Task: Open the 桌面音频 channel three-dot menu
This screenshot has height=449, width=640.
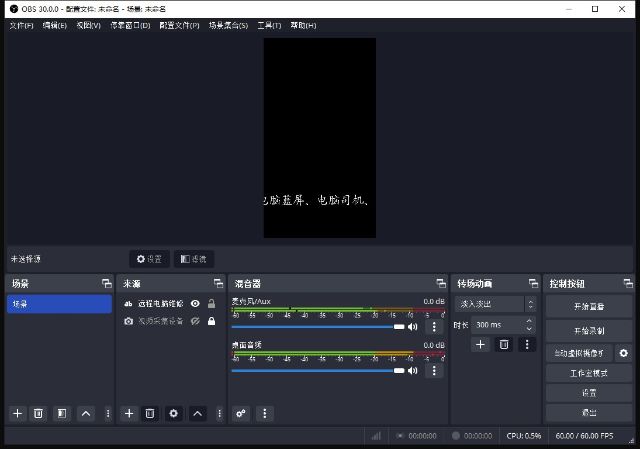Action: 434,370
